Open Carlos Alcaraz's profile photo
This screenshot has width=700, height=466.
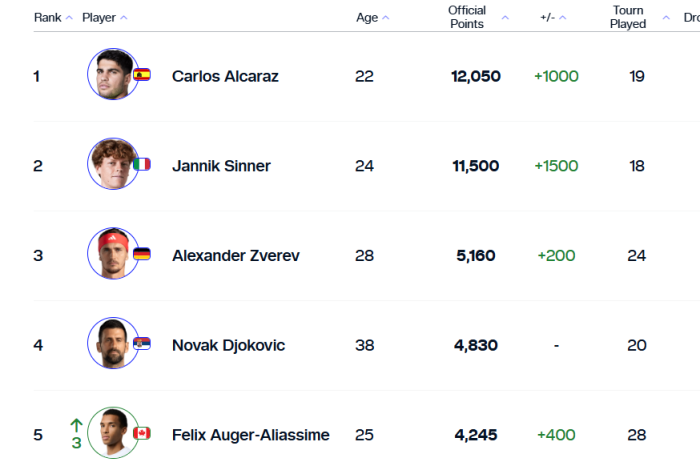tap(112, 75)
